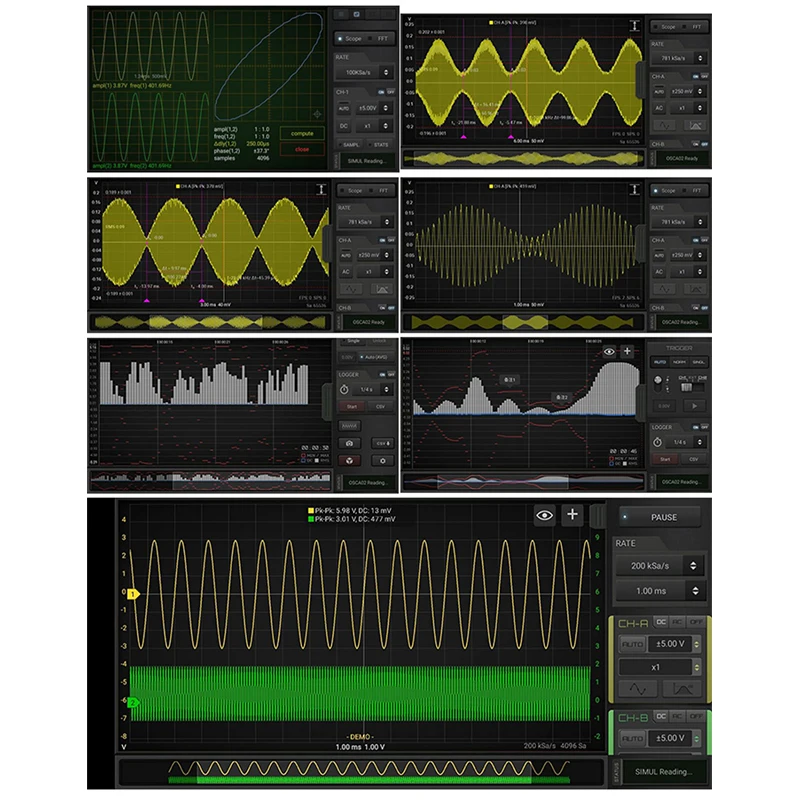Select sine wave icon in 1.00 ms 50 mV panel
Image resolution: width=800 pixels, height=800 pixels.
pyautogui.click(x=664, y=289)
